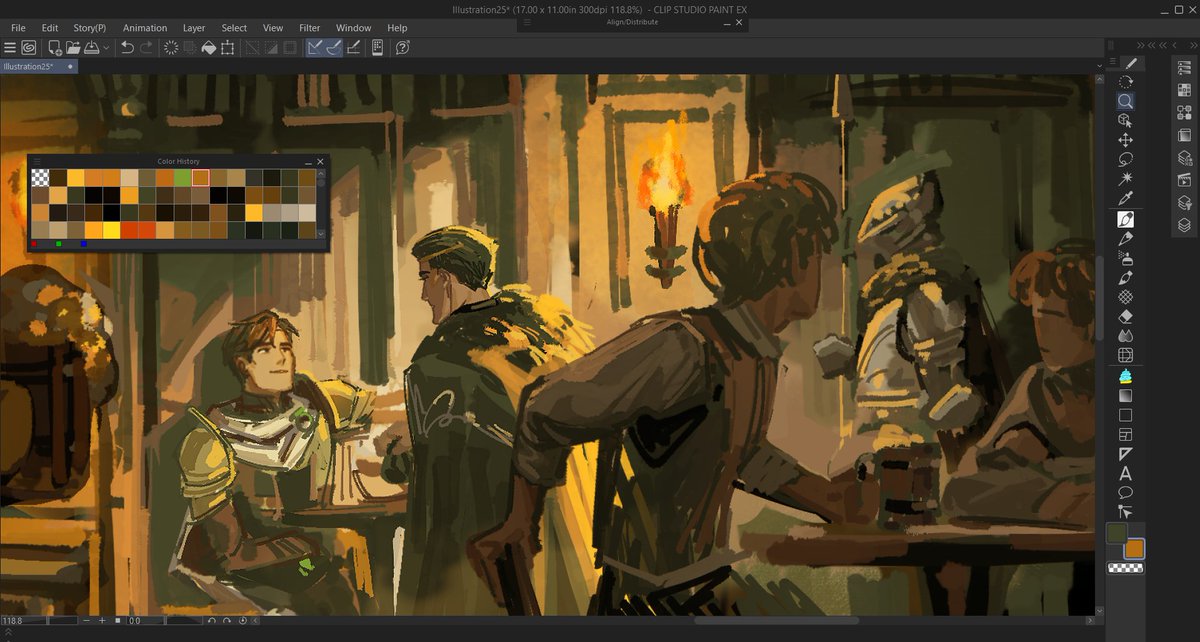
Task: Open the support question-mark icon
Action: (403, 47)
